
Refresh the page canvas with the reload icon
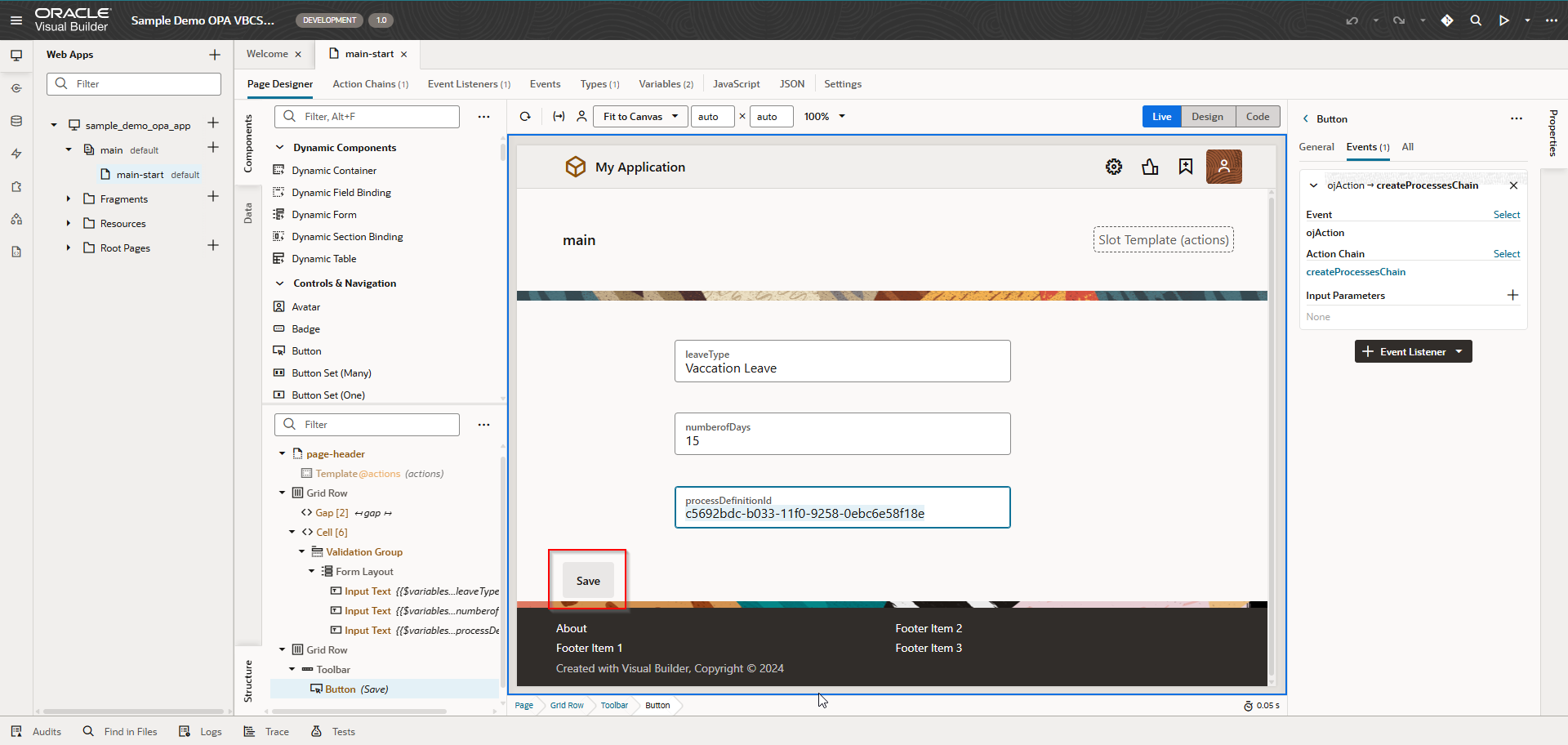click(x=525, y=116)
